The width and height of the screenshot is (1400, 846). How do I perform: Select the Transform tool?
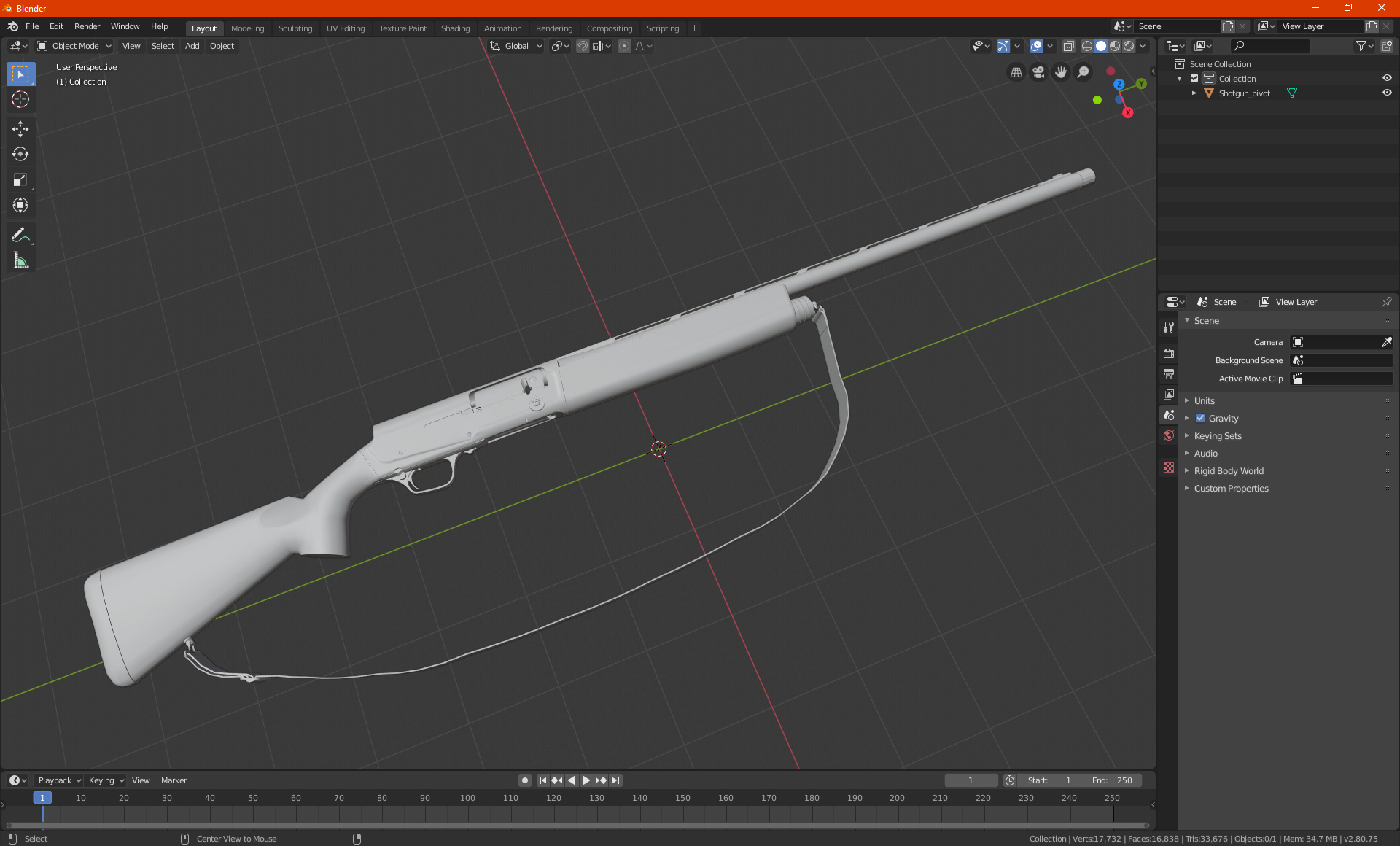[x=20, y=205]
